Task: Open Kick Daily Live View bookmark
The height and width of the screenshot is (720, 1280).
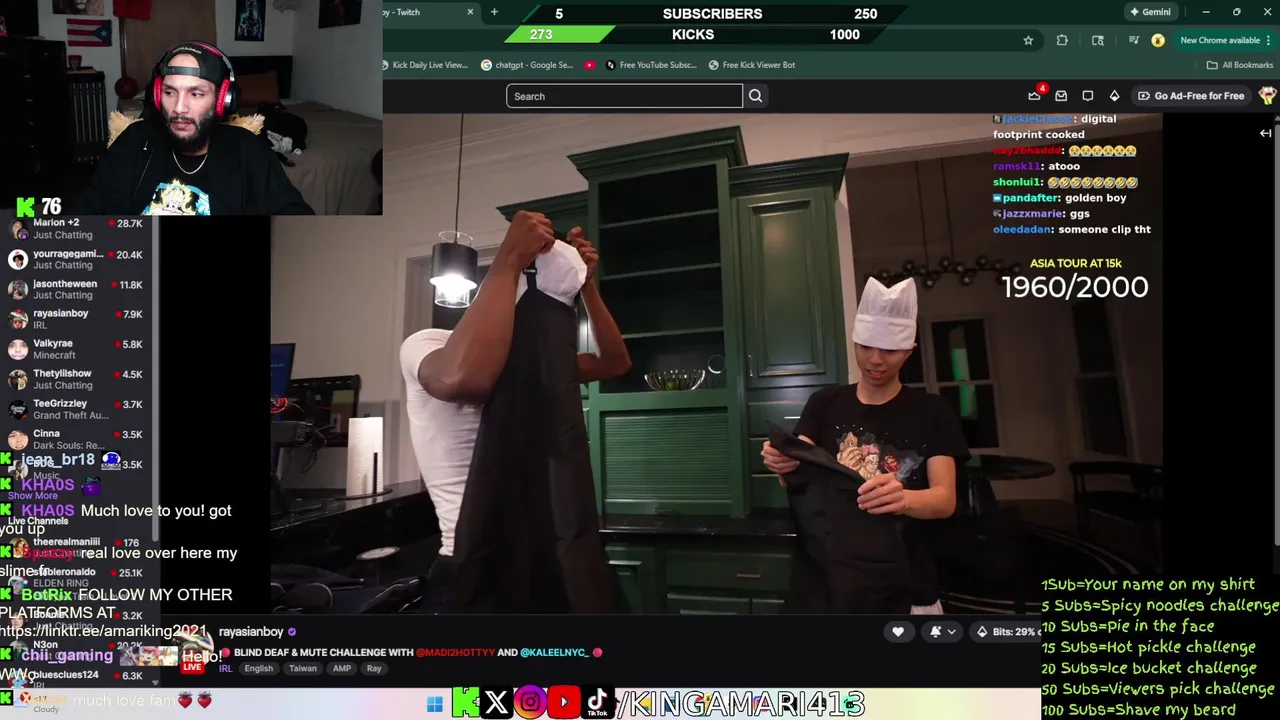Action: [x=426, y=65]
